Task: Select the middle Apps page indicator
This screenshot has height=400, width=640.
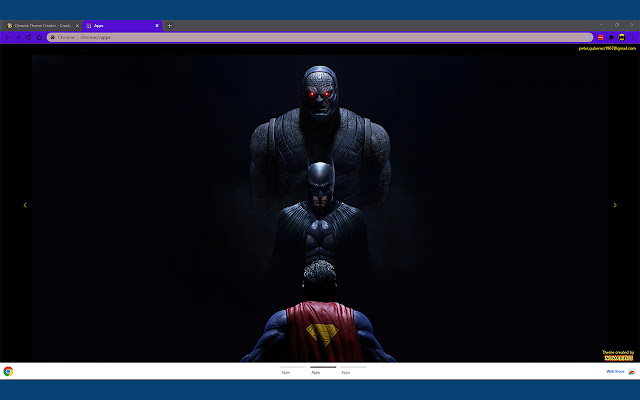Action: click(x=323, y=370)
